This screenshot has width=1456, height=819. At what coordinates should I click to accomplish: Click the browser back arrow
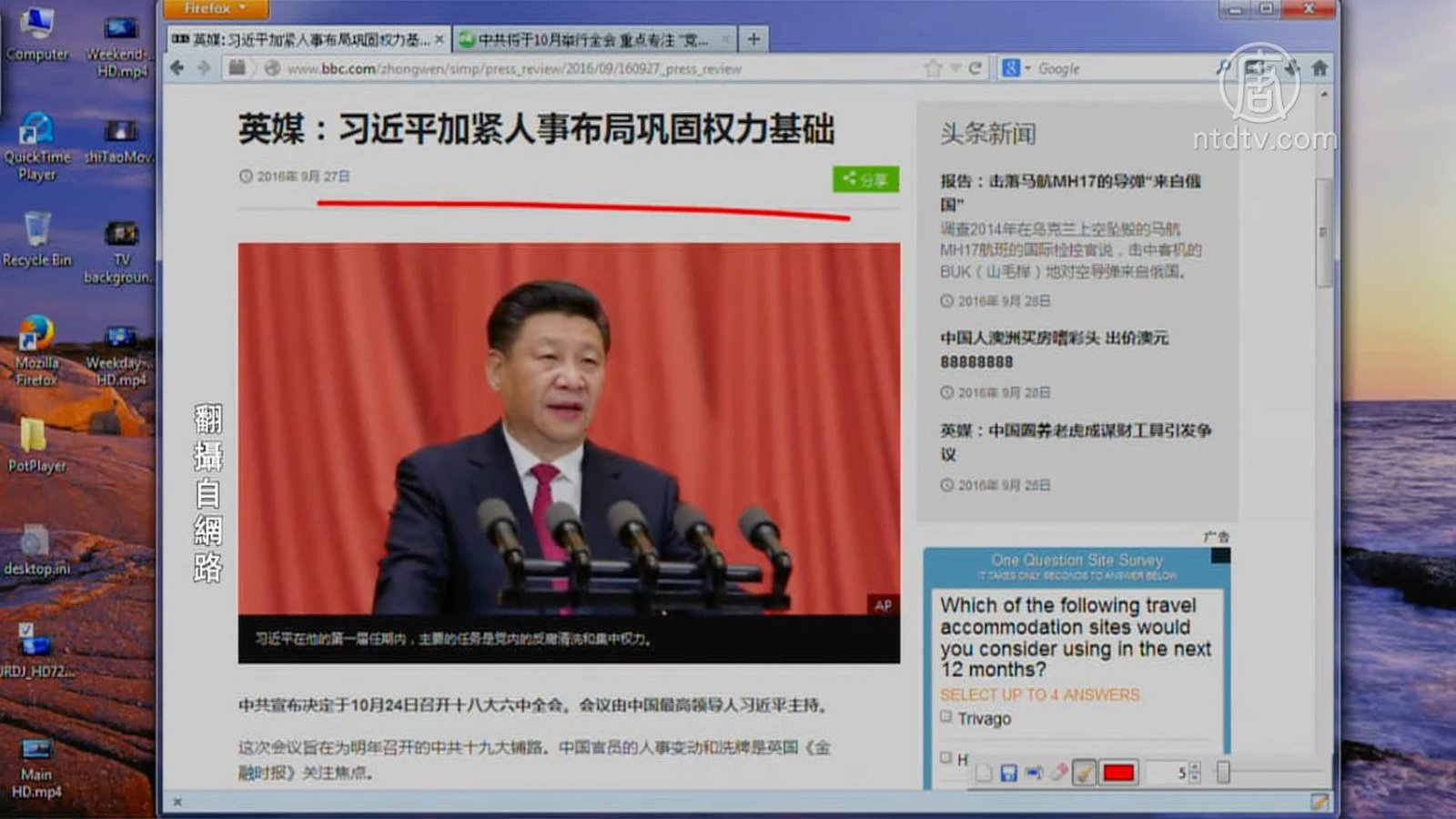[177, 68]
